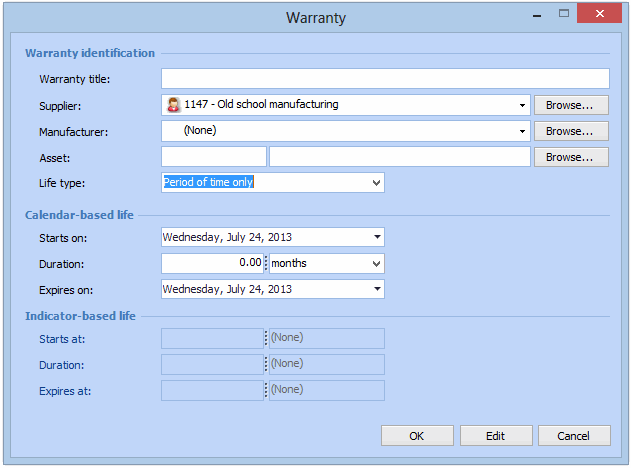Open the Starts on date picker
The width and height of the screenshot is (631, 468).
coord(376,237)
